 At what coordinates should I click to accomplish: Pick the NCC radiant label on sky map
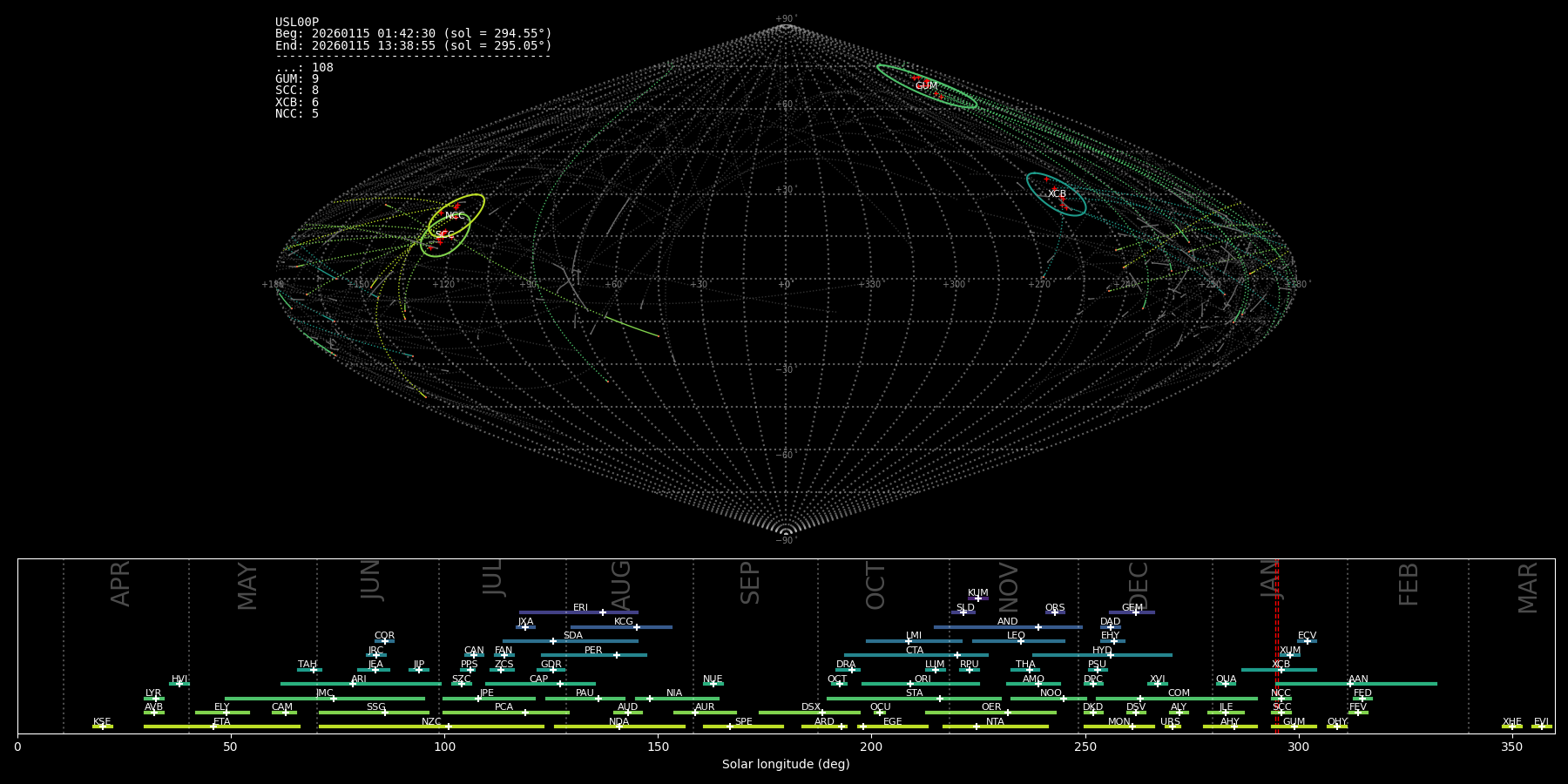click(x=455, y=216)
